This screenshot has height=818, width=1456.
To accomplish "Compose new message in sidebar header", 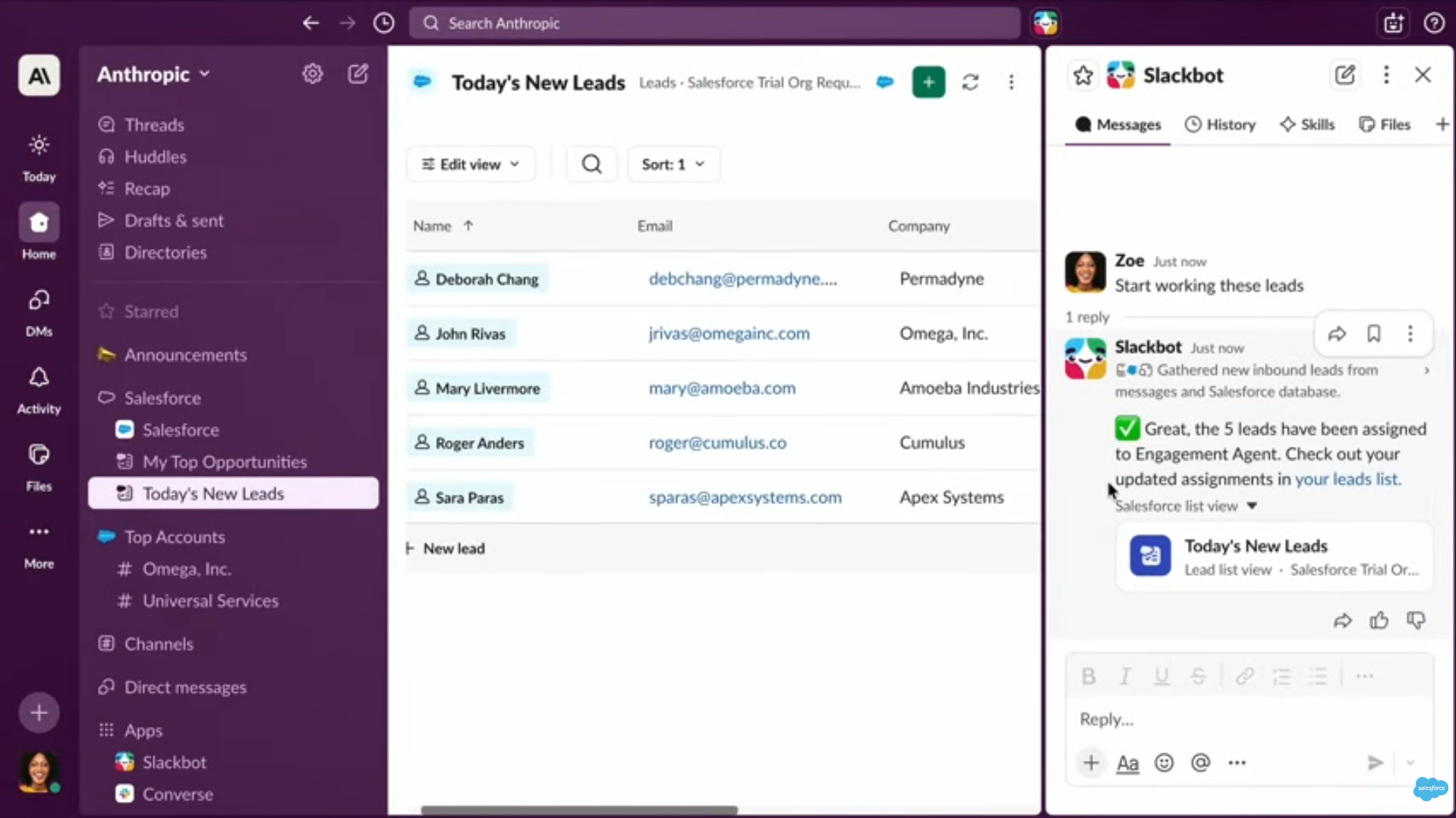I will [x=358, y=74].
